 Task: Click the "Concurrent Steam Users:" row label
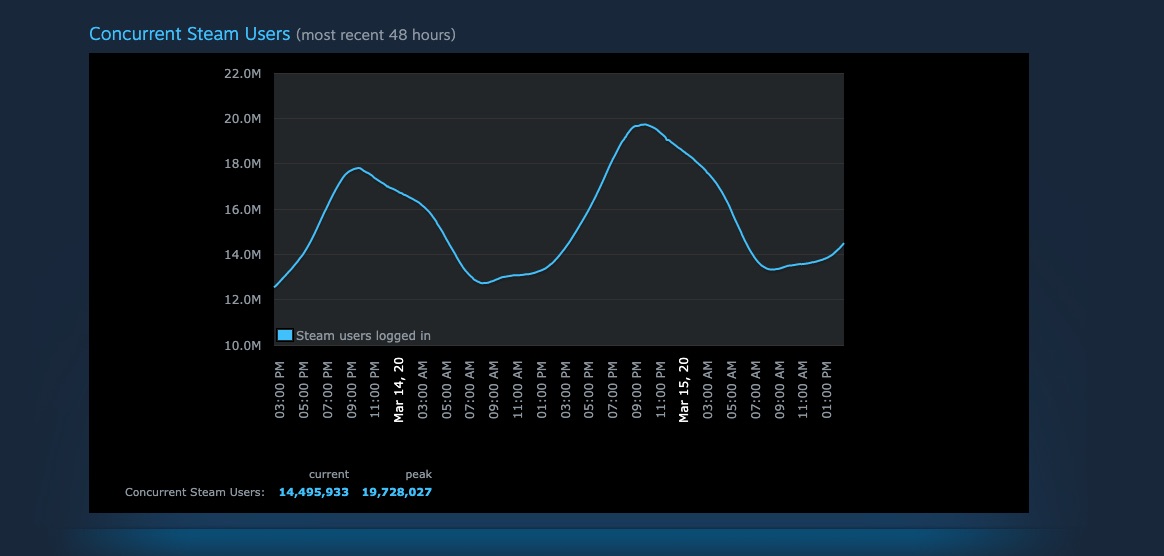coord(194,492)
